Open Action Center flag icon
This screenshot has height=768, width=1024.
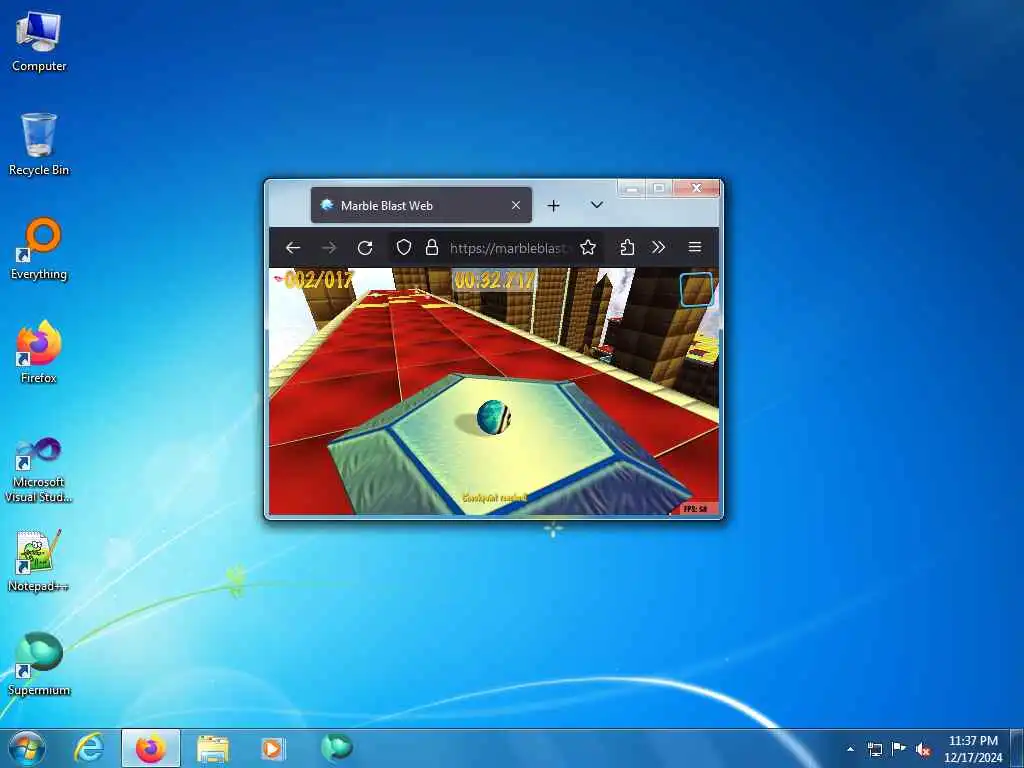point(899,749)
